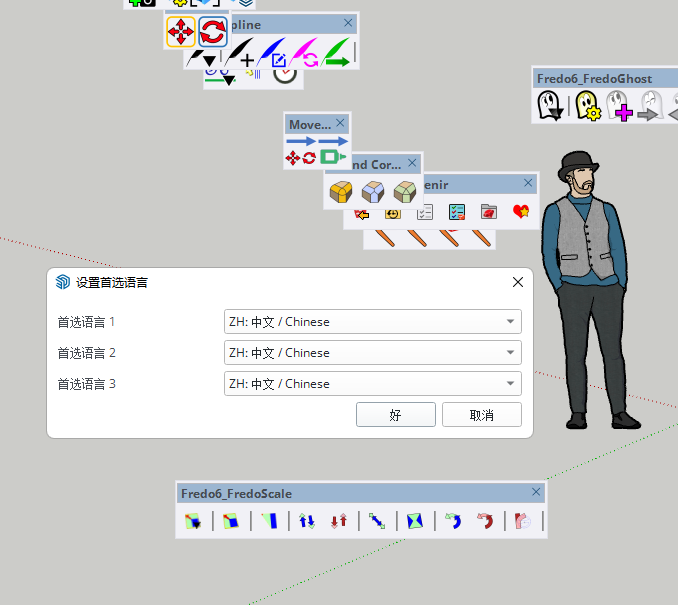Select the orange round corner cube icon
The height and width of the screenshot is (605, 678).
[x=341, y=190]
